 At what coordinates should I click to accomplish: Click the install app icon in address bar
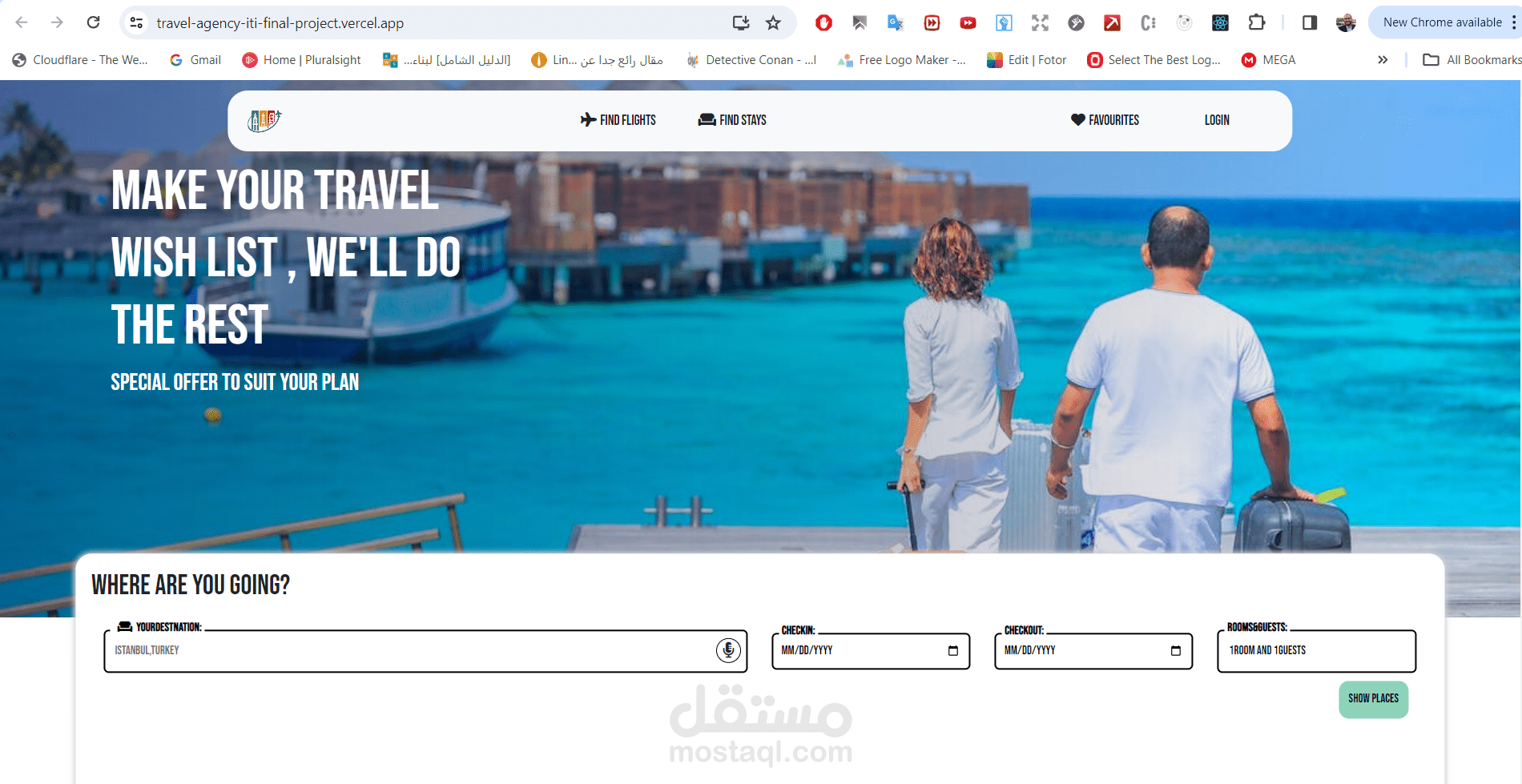(x=741, y=22)
